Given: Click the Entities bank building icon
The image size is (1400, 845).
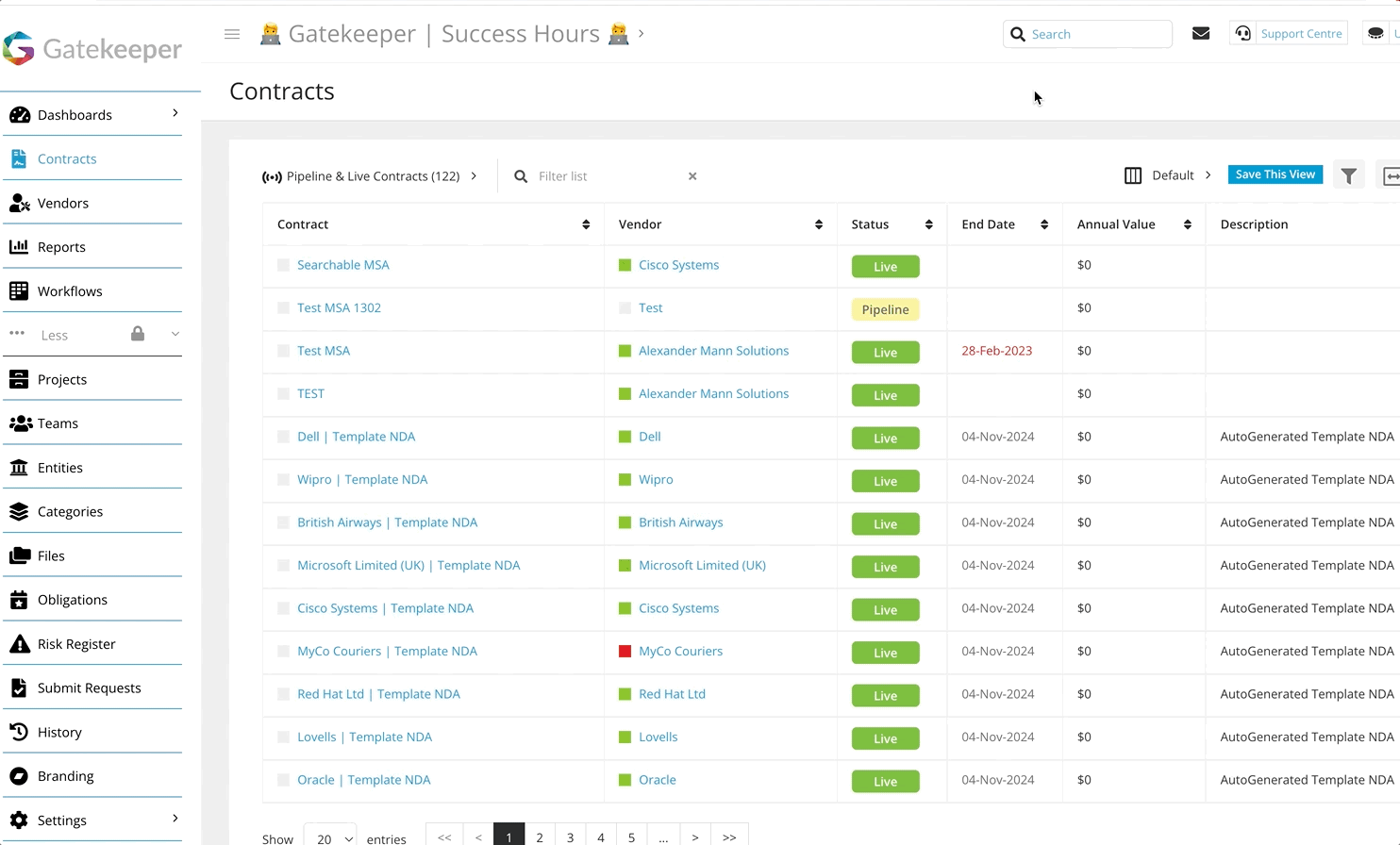Looking at the screenshot, I should pyautogui.click(x=19, y=467).
